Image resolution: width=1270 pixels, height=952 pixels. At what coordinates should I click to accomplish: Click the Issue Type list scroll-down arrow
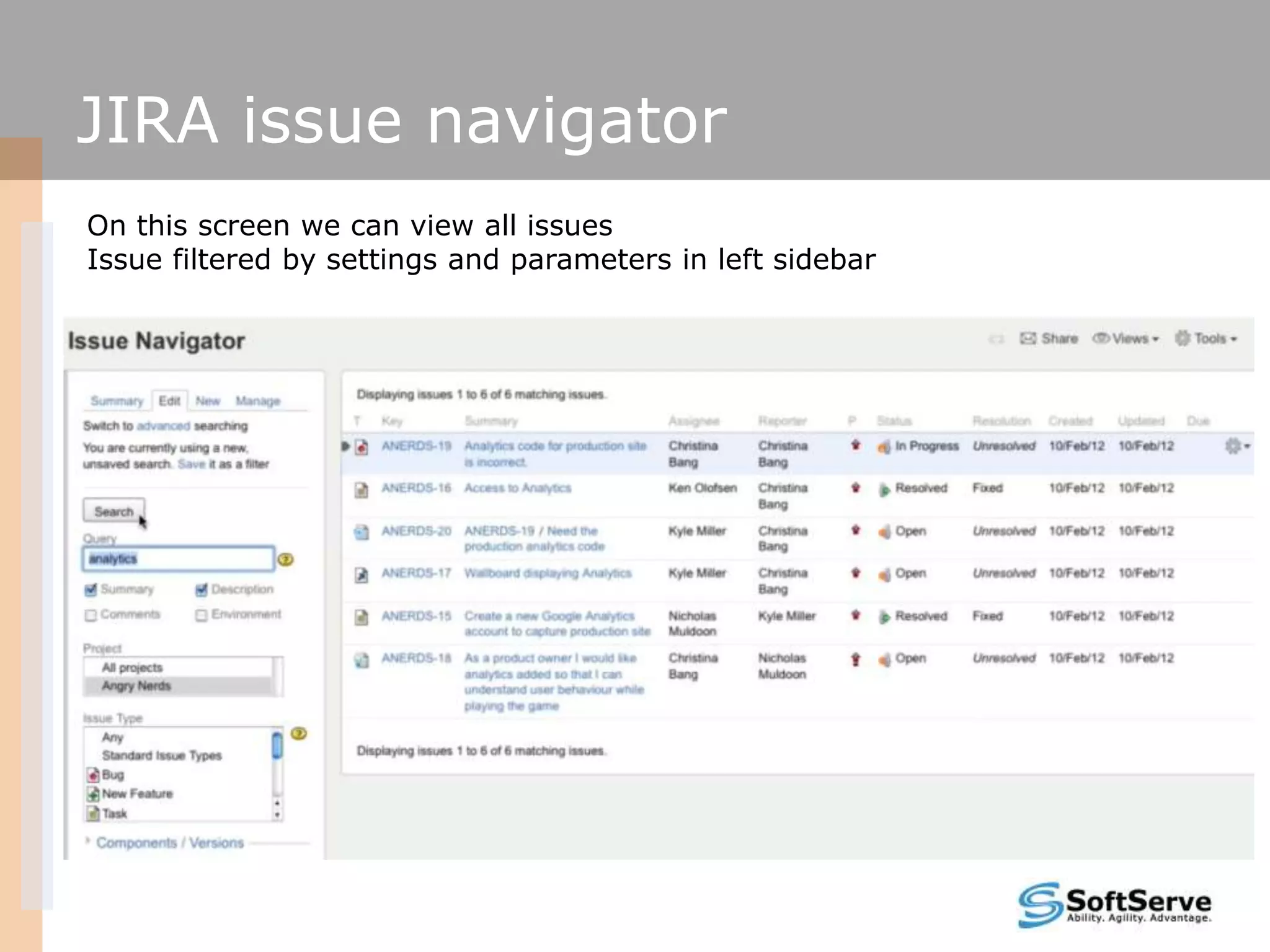coord(277,816)
